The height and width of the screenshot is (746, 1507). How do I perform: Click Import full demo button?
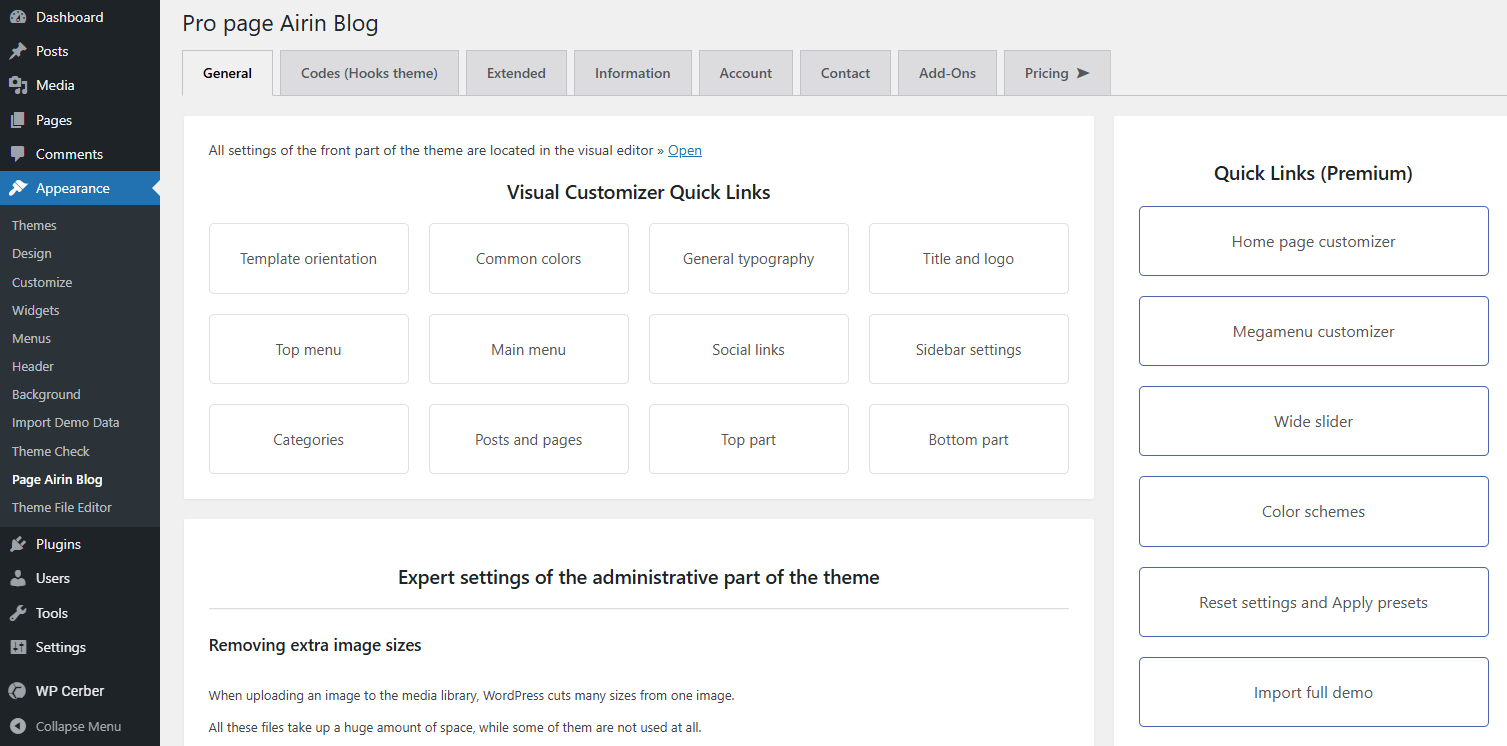tap(1314, 692)
